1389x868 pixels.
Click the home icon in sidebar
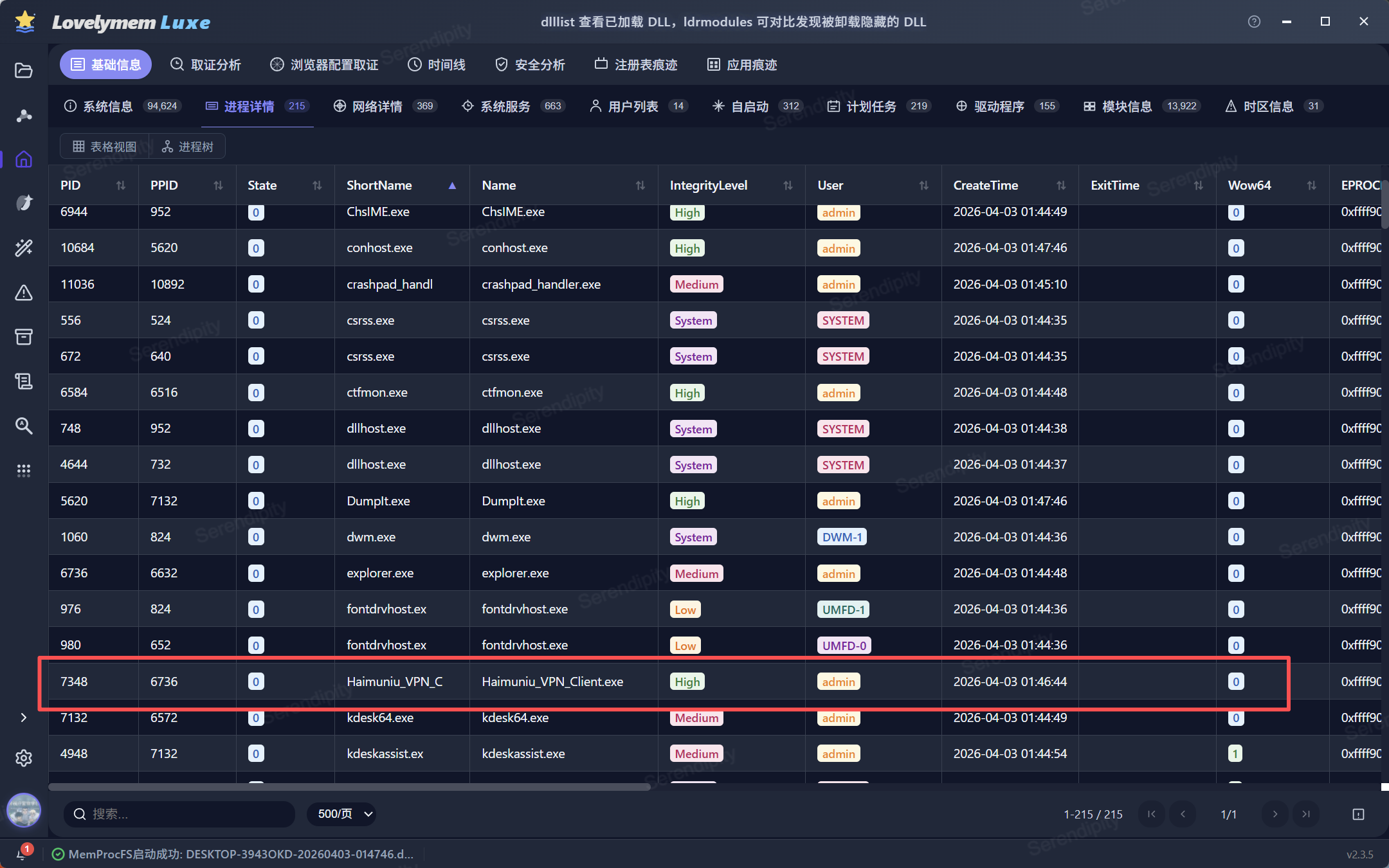tap(24, 159)
